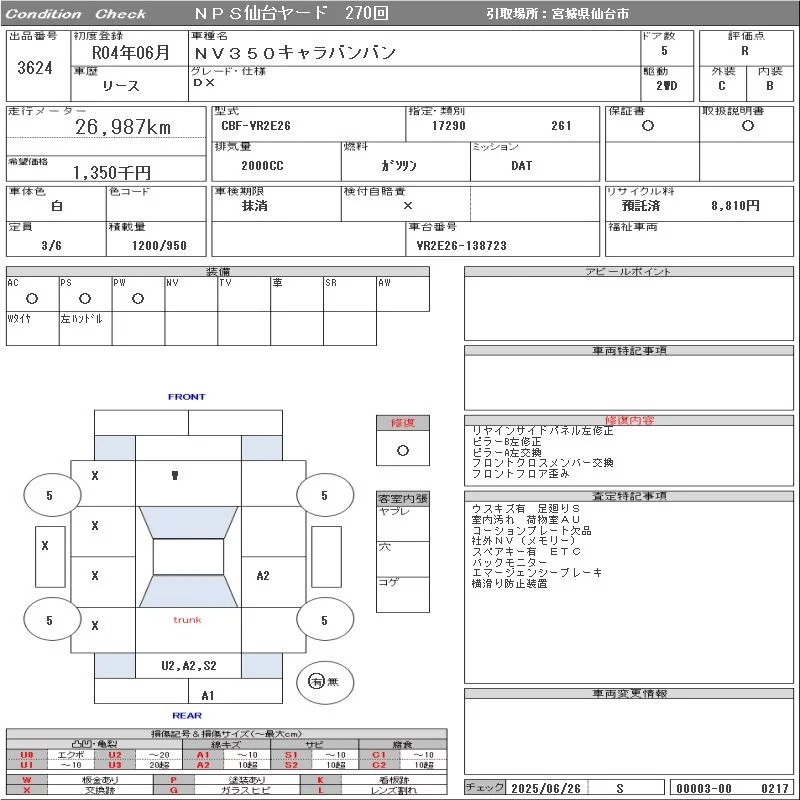Click the U2,A2,S2 rear panel damage mark

coord(189,665)
